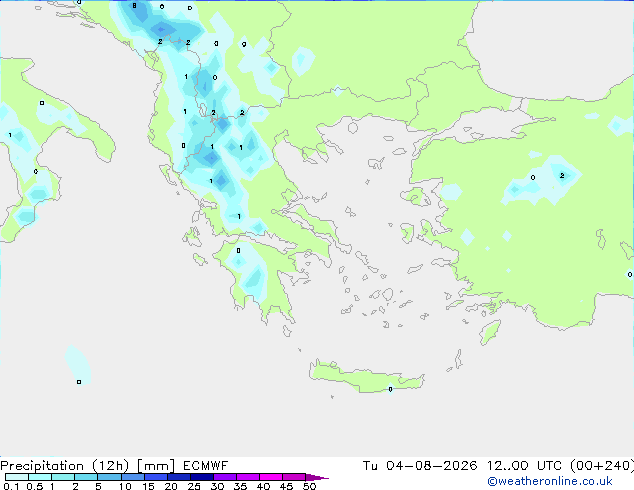Viewport: 634px width, 490px height.
Task: Click the legend scale label '25'
Action: coord(194,486)
